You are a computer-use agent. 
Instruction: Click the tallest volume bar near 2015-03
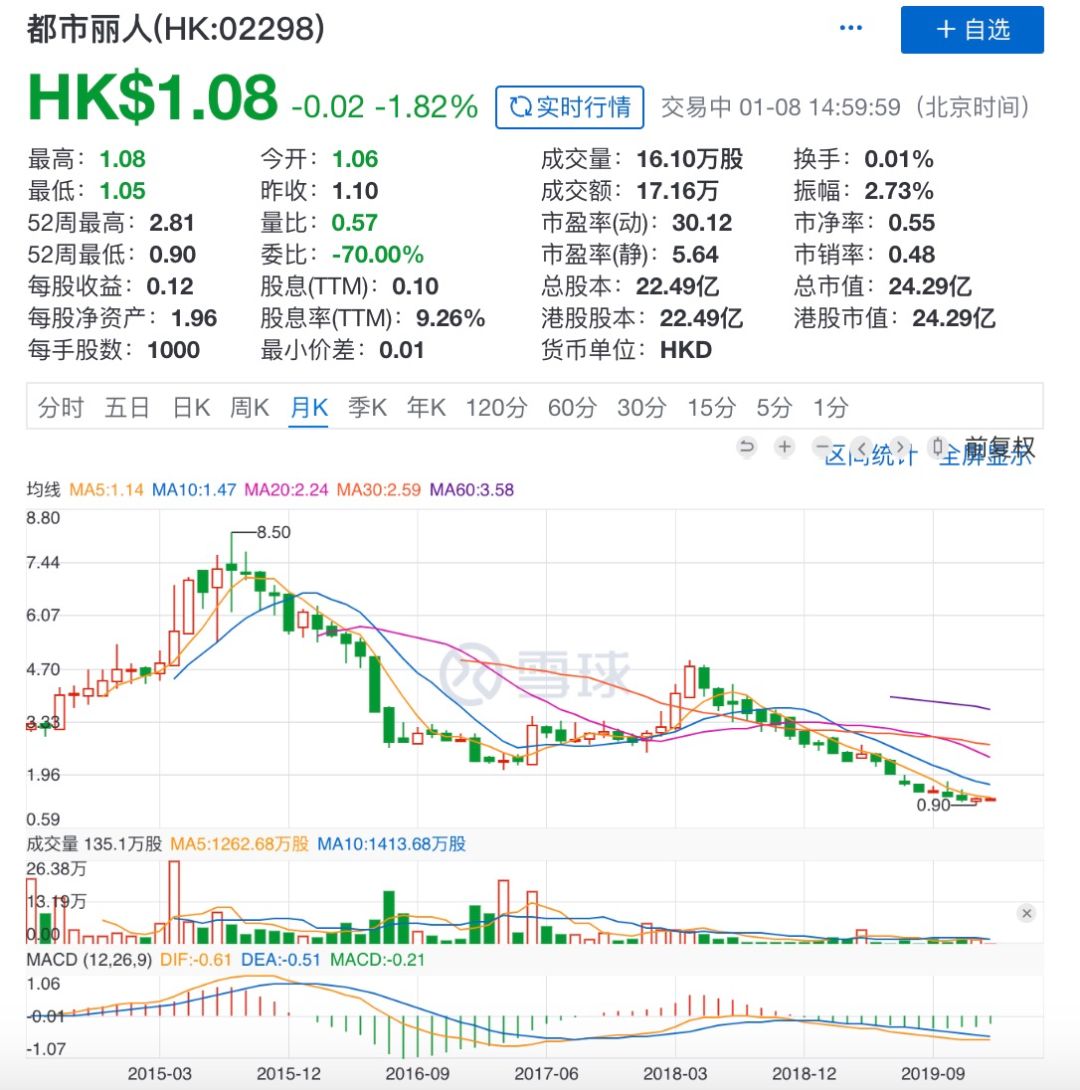pyautogui.click(x=174, y=902)
